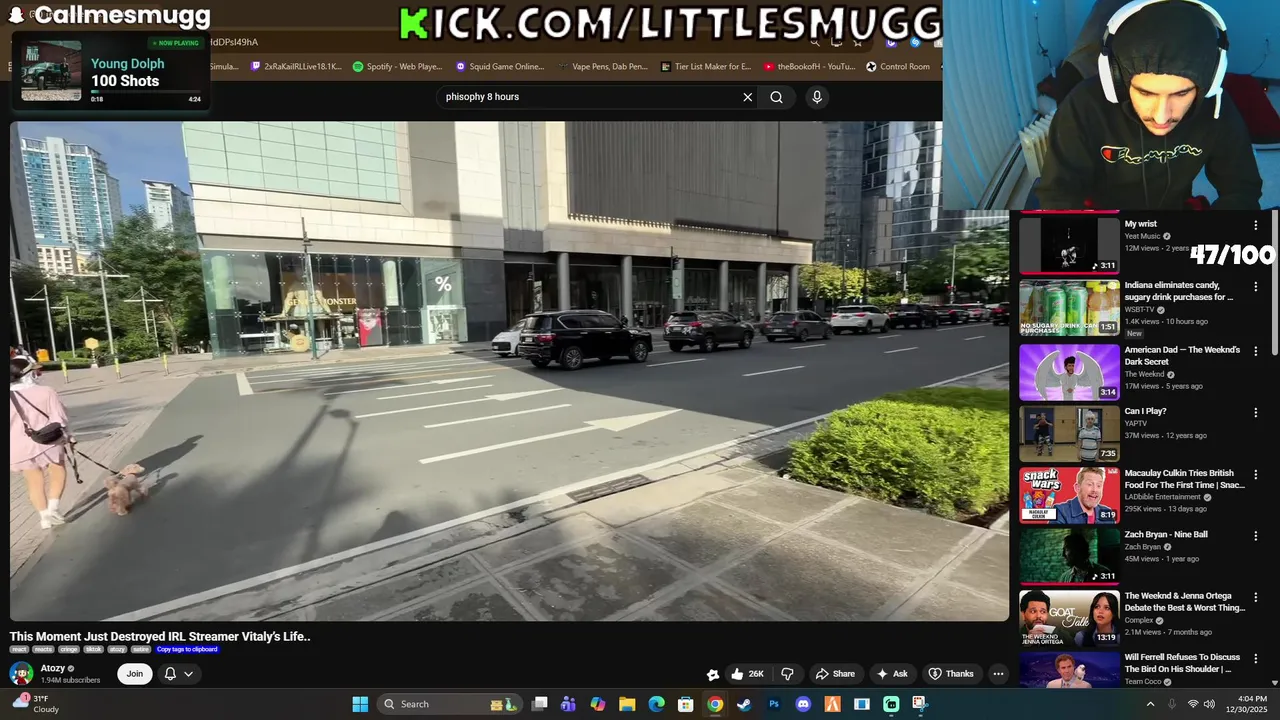Open weather widget showing 31°F Cloudy
1280x720 pixels.
point(34,704)
